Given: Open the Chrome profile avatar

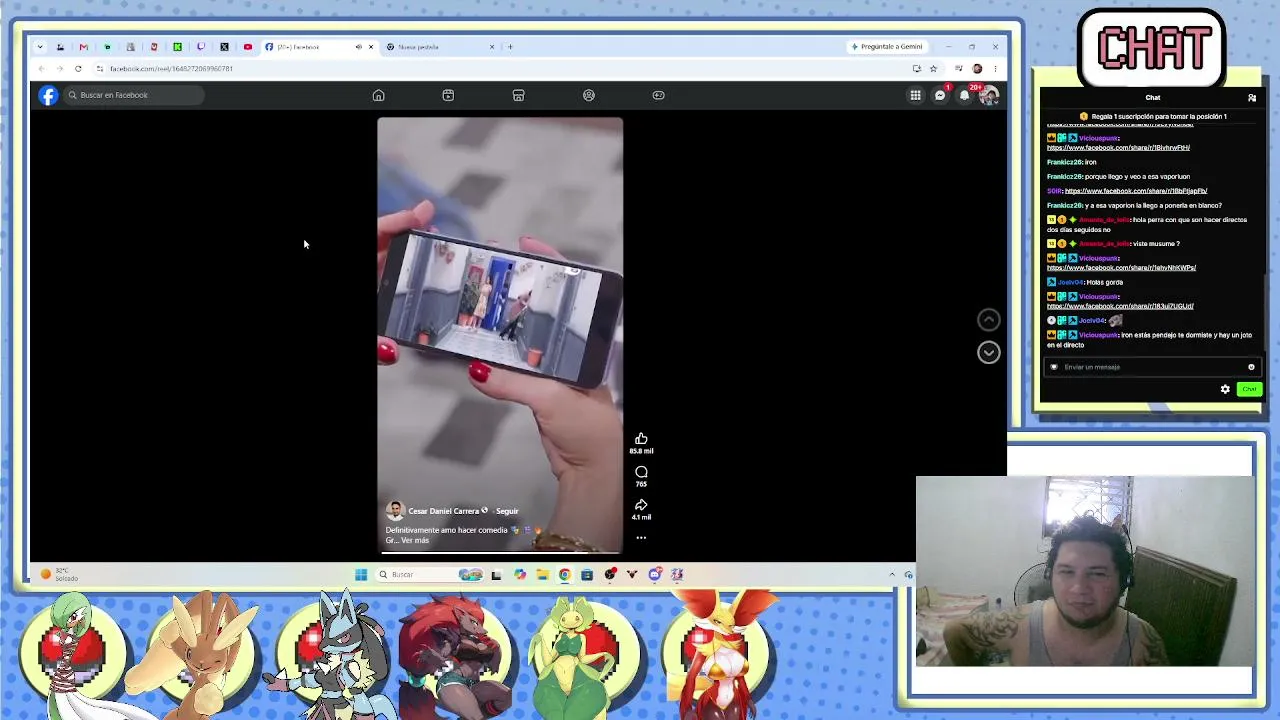Looking at the screenshot, I should pos(977,69).
